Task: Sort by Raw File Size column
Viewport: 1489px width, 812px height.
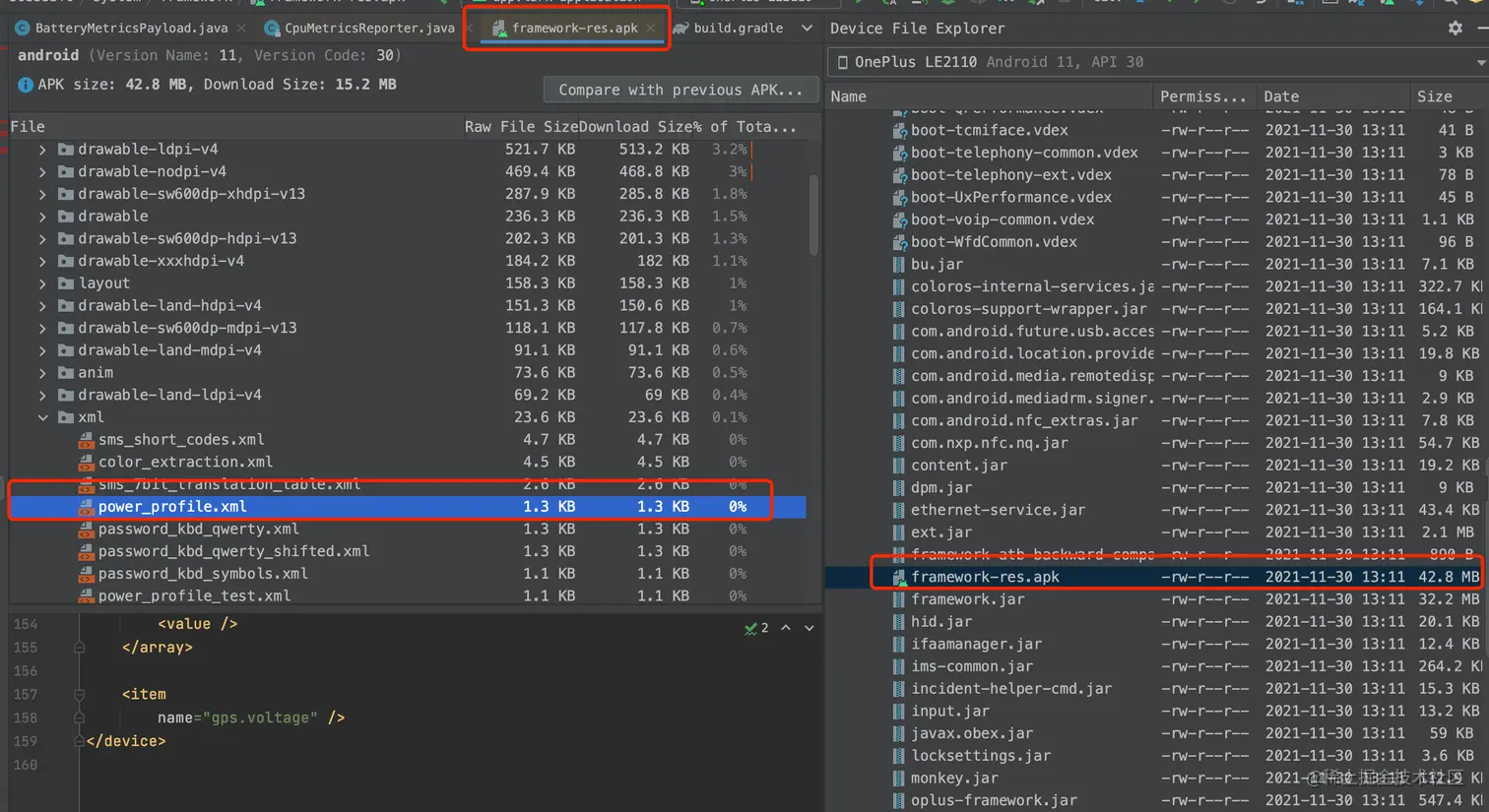Action: point(522,127)
